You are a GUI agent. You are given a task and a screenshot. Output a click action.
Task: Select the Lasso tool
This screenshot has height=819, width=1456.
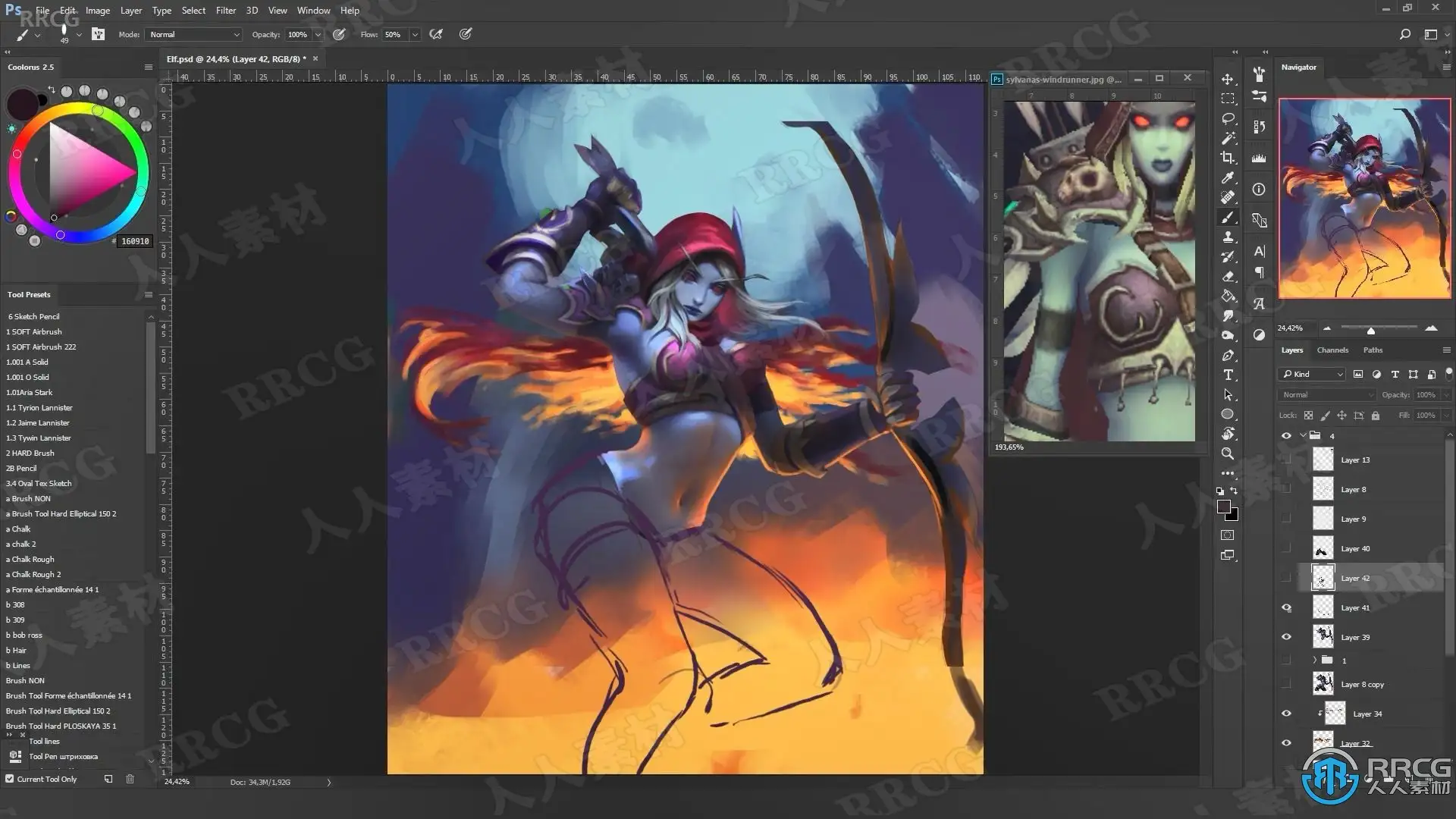point(1228,118)
